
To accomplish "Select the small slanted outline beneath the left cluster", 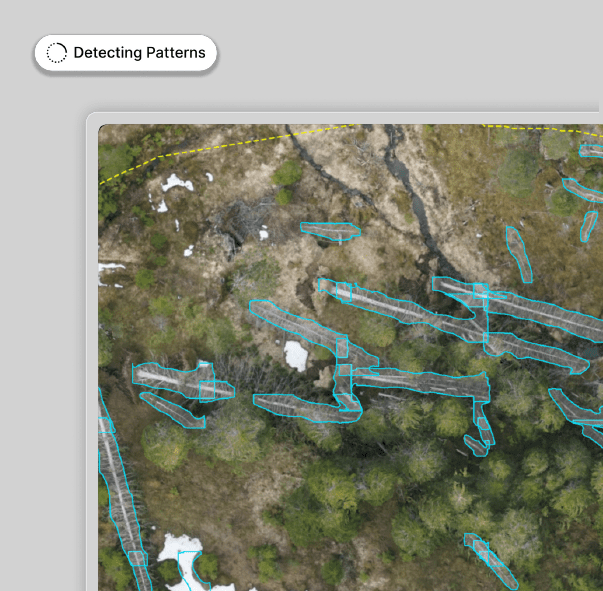I will tap(172, 409).
